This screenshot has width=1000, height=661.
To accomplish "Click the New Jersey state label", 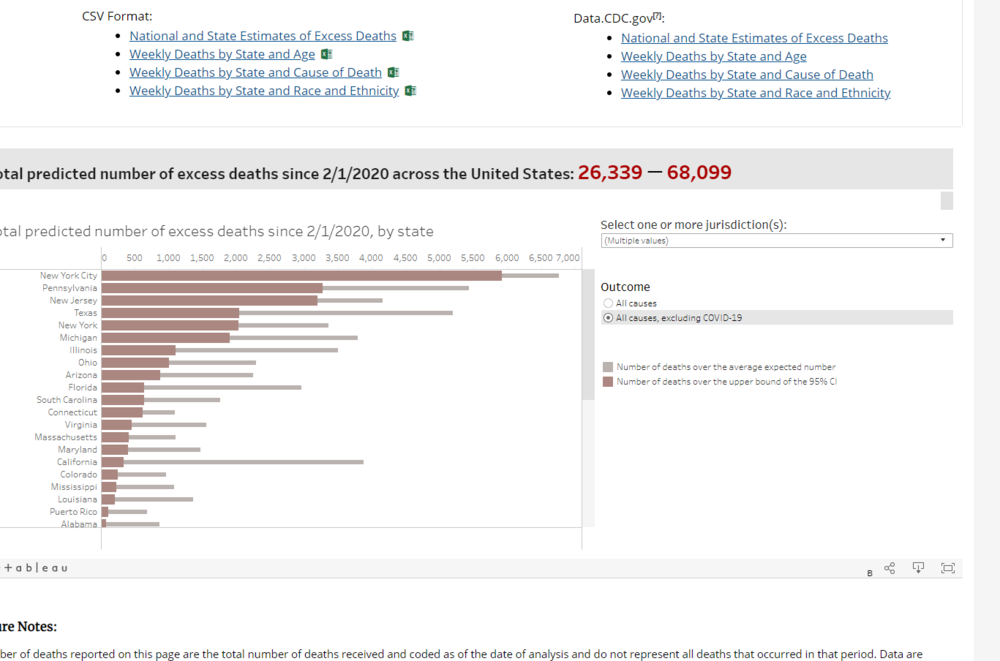I will (73, 301).
